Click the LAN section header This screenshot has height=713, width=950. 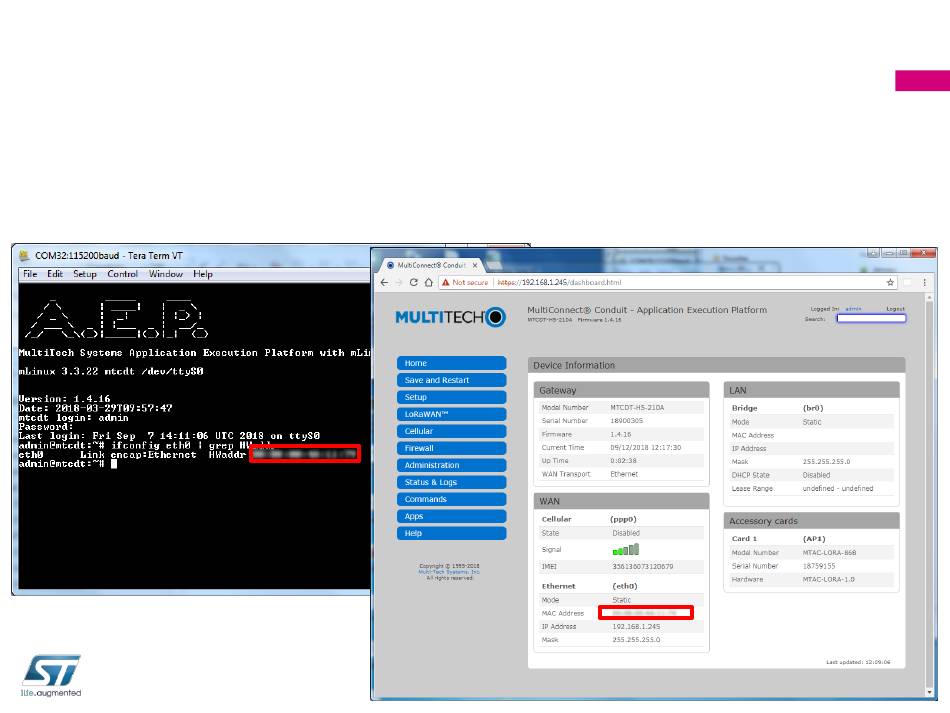click(x=811, y=390)
